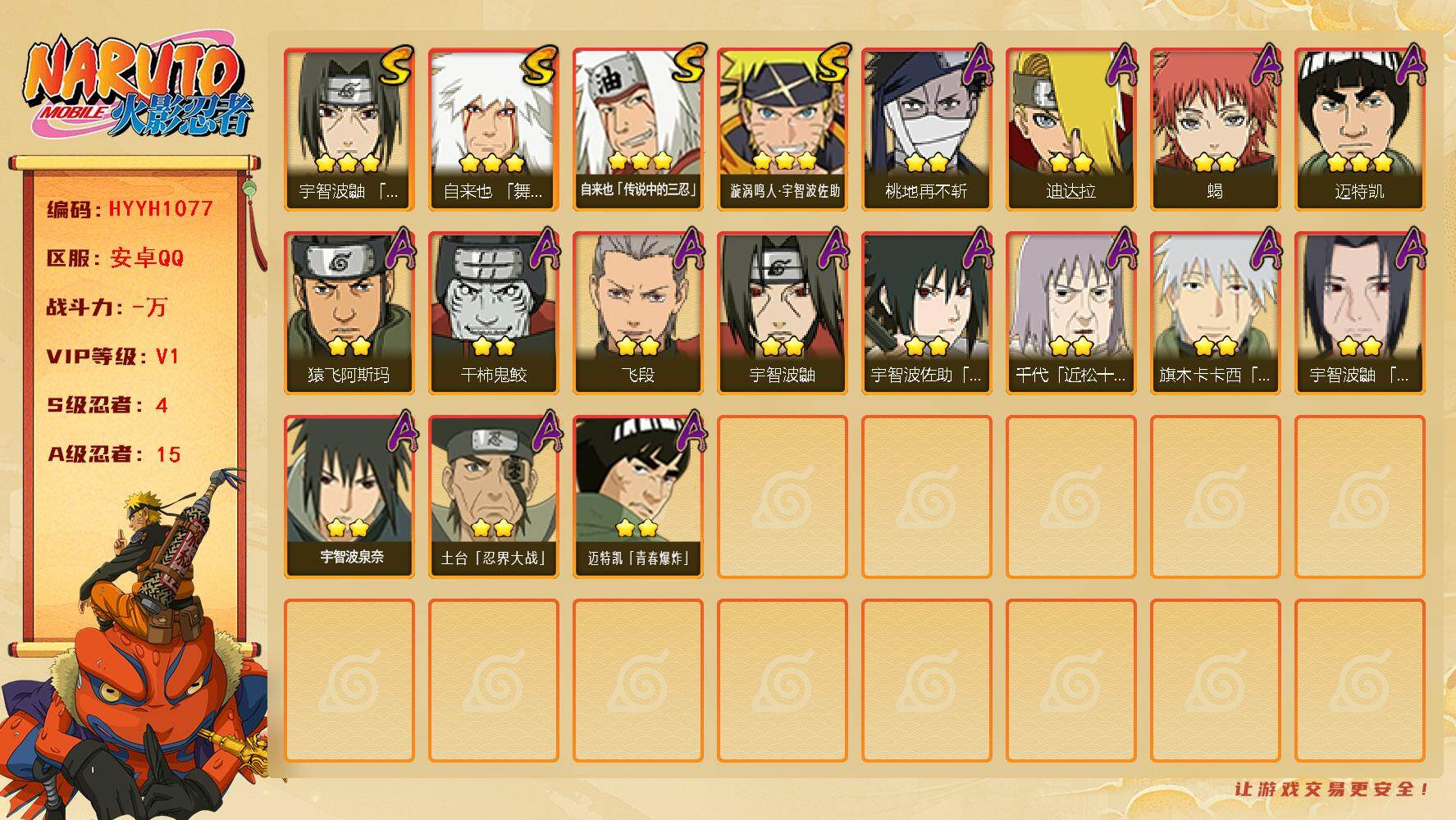This screenshot has width=1456, height=820.
Task: Open the 旗木卡卡西 A-rank card
Action: (x=1215, y=312)
